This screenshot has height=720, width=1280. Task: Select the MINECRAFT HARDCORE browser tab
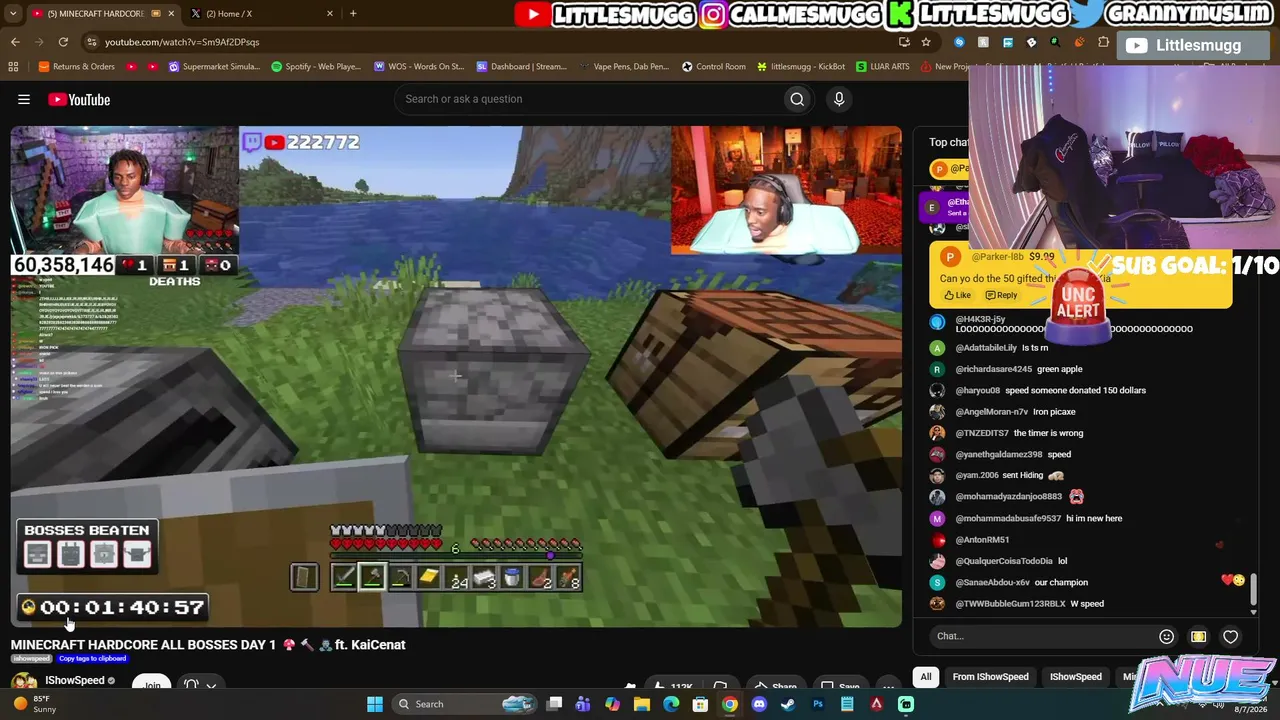(x=96, y=14)
